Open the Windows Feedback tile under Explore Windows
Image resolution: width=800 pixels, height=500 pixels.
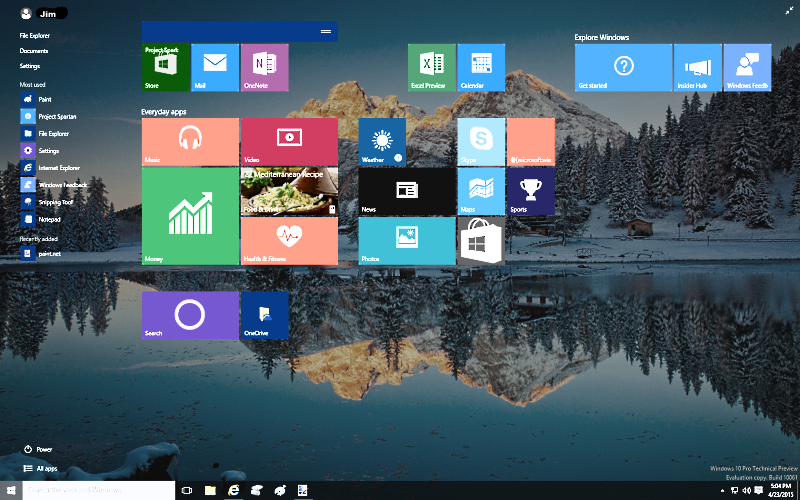(x=747, y=67)
